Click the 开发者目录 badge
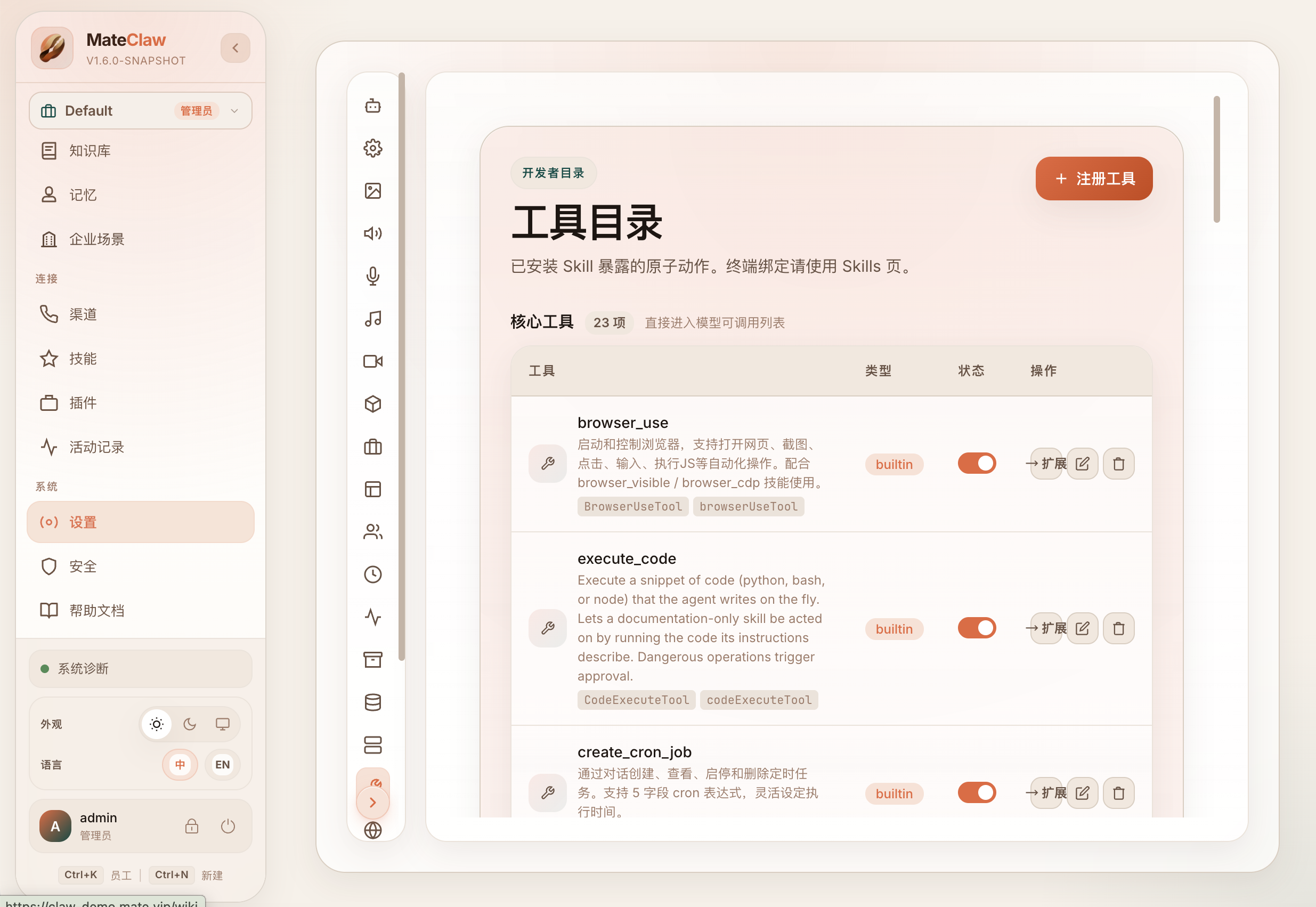The width and height of the screenshot is (1316, 907). tap(554, 173)
